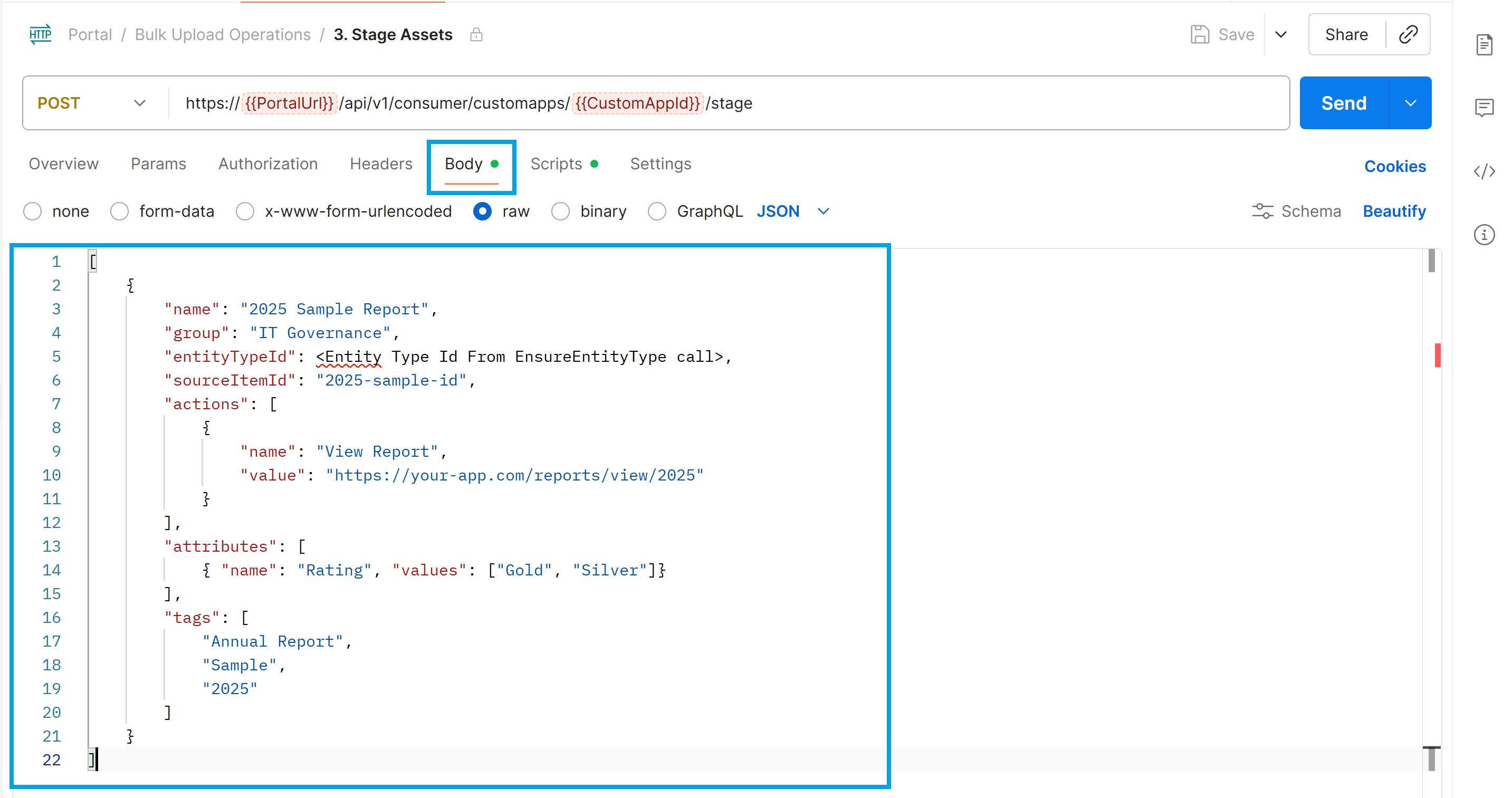Switch to the Headers tab
The height and width of the screenshot is (798, 1512).
click(381, 164)
